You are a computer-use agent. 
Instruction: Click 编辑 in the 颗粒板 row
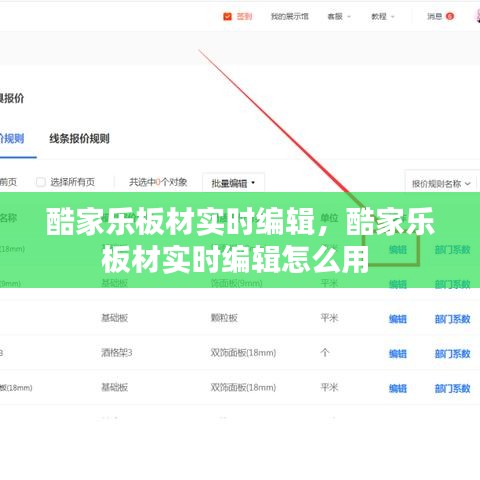398,319
